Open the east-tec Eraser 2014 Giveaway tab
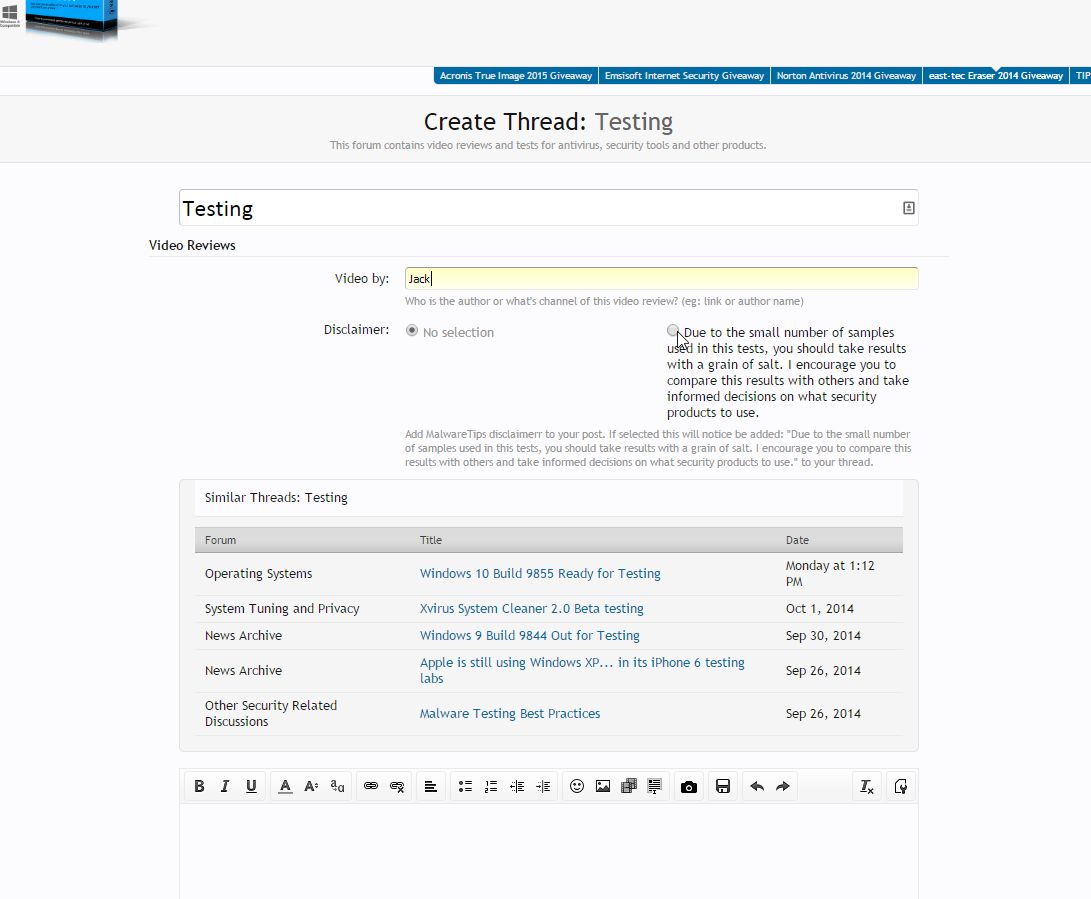This screenshot has height=899, width=1091. pos(996,76)
